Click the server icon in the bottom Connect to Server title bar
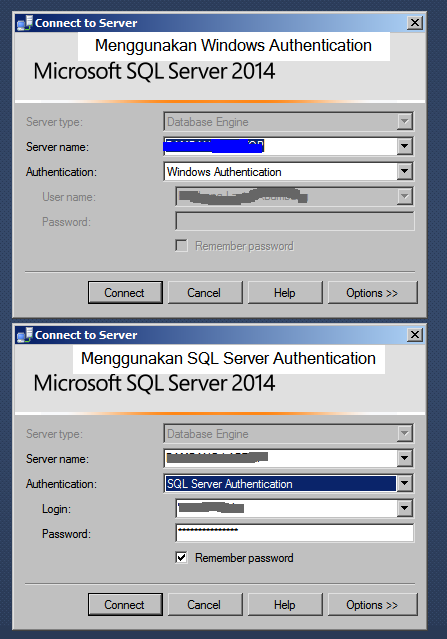The width and height of the screenshot is (447, 639). click(x=24, y=335)
